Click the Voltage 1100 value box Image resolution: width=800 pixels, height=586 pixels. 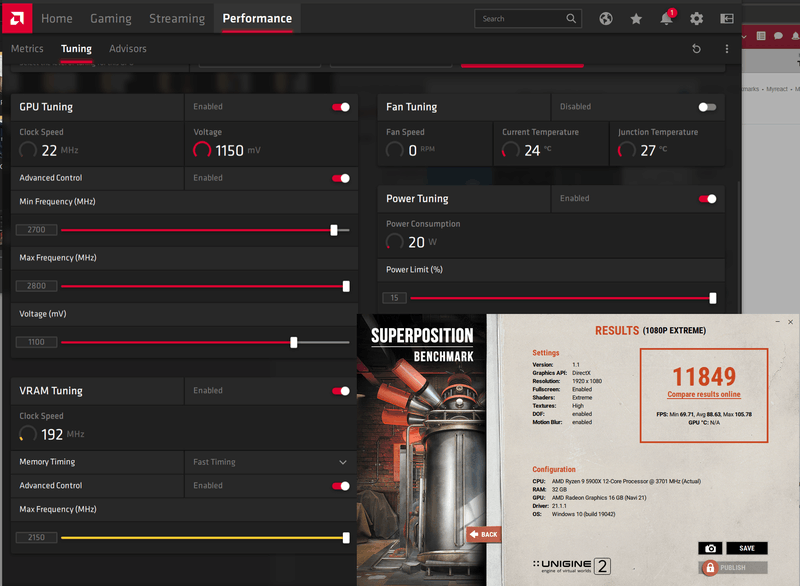(36, 342)
